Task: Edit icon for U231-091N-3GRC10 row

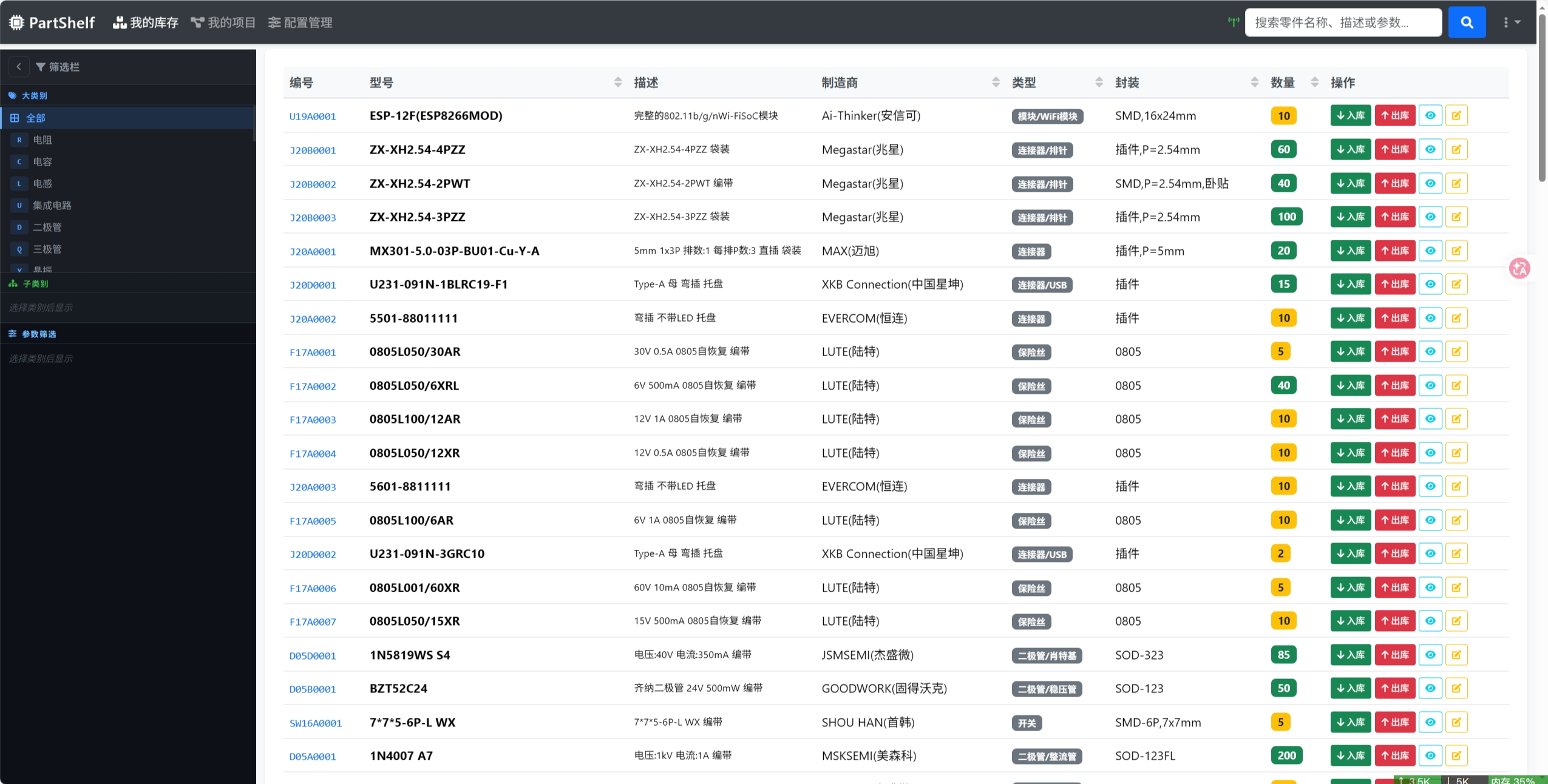Action: (x=1456, y=553)
